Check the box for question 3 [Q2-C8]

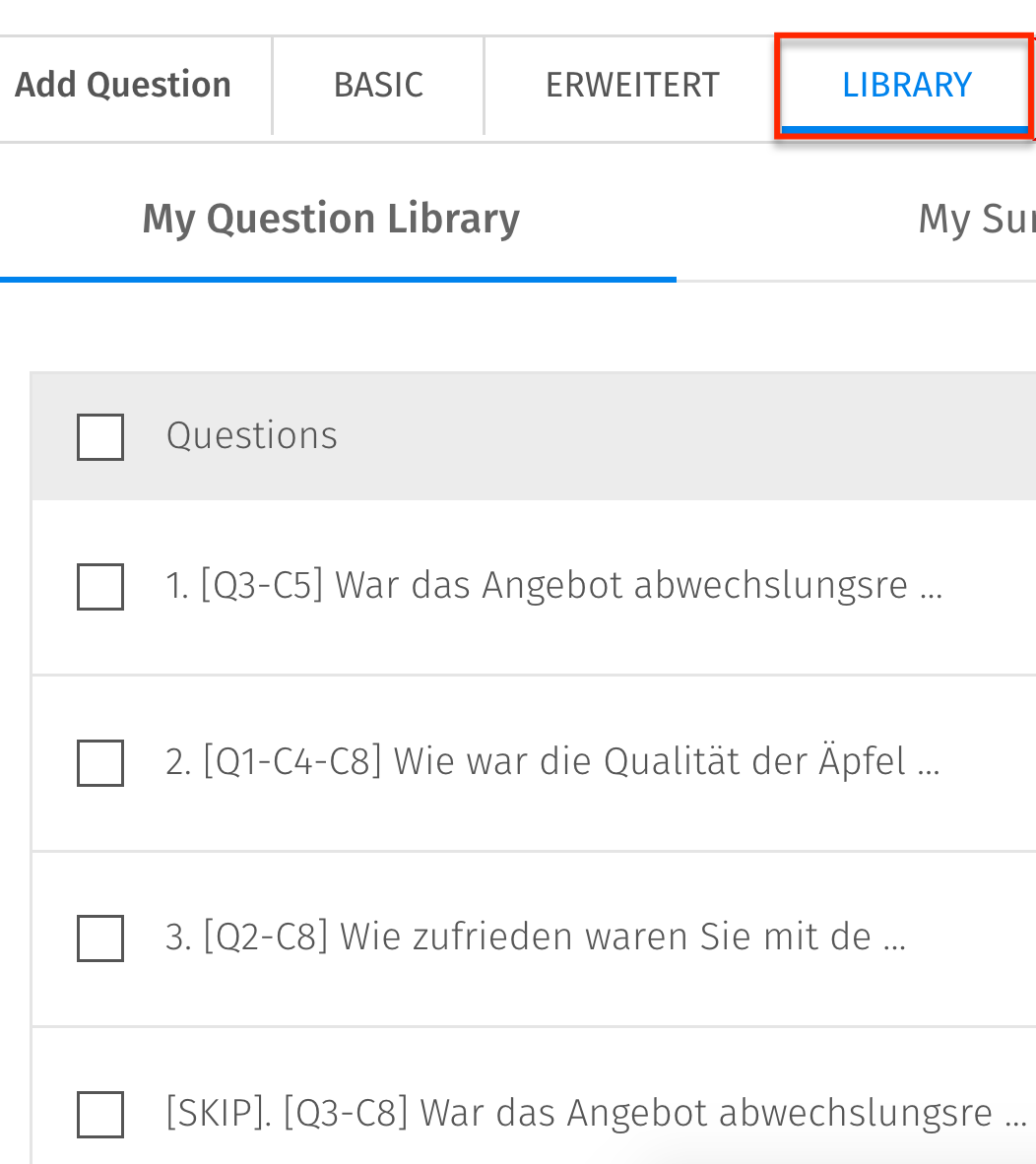(99, 938)
